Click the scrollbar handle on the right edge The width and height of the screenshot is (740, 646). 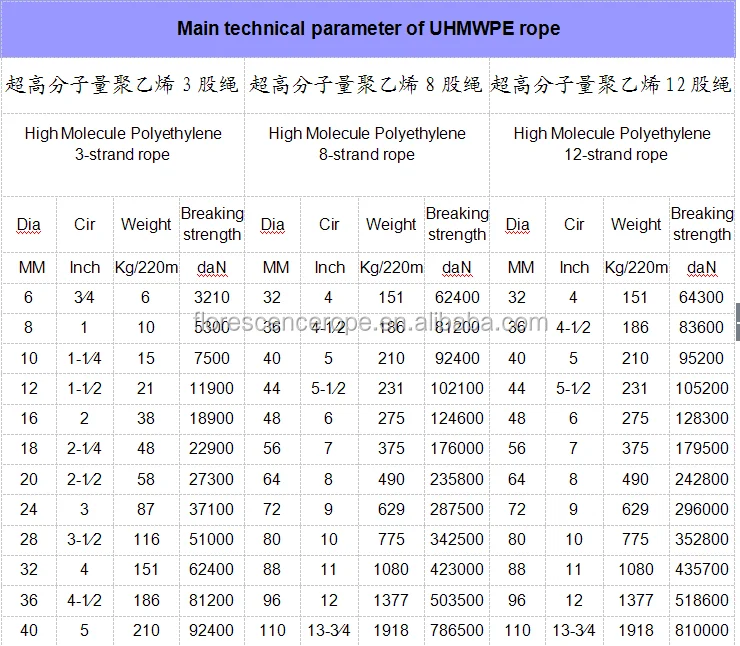(737, 323)
